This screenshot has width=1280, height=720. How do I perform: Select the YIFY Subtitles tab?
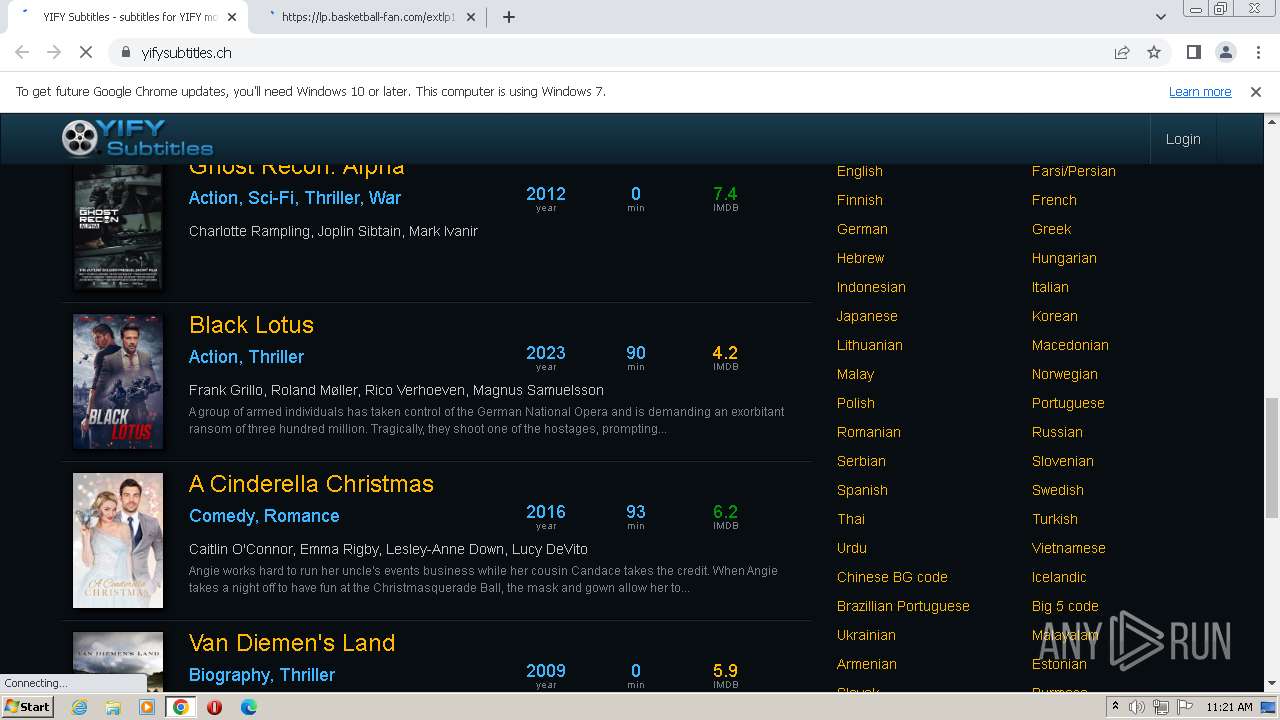pos(128,17)
